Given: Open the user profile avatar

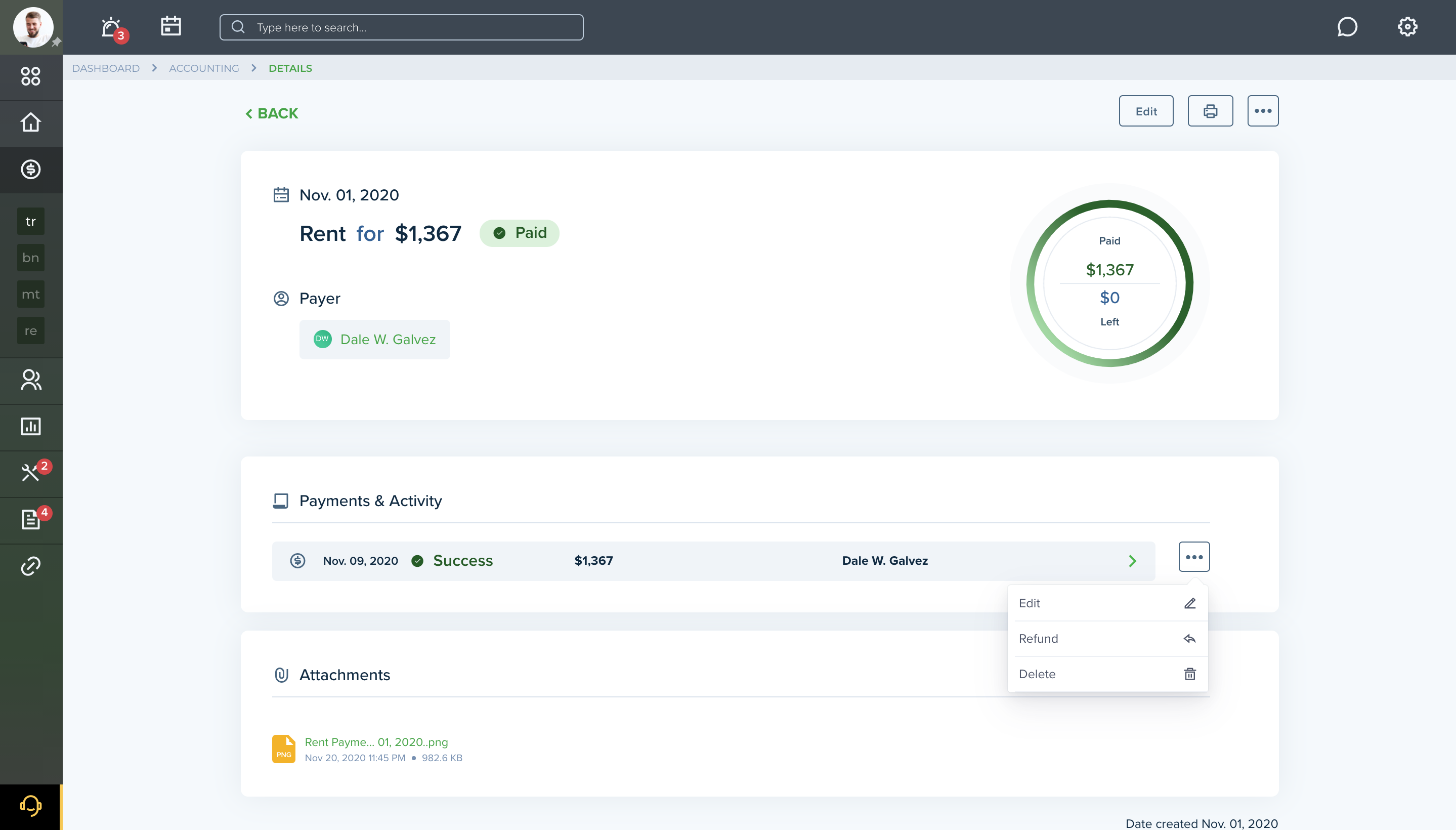Looking at the screenshot, I should [33, 27].
